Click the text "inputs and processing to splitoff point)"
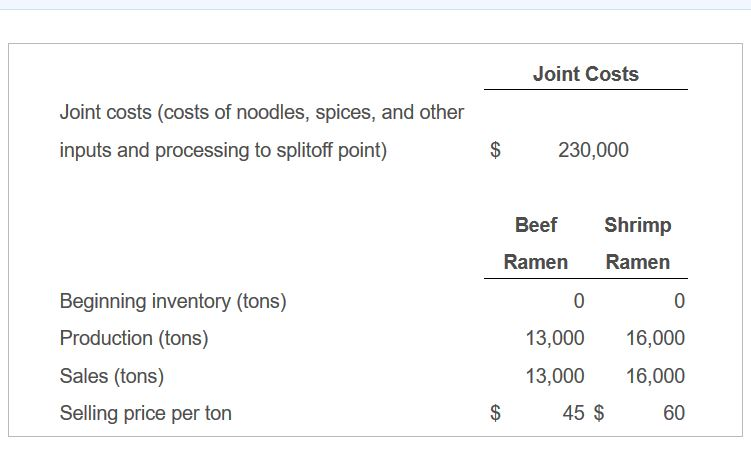This screenshot has height=449, width=751. tap(223, 150)
